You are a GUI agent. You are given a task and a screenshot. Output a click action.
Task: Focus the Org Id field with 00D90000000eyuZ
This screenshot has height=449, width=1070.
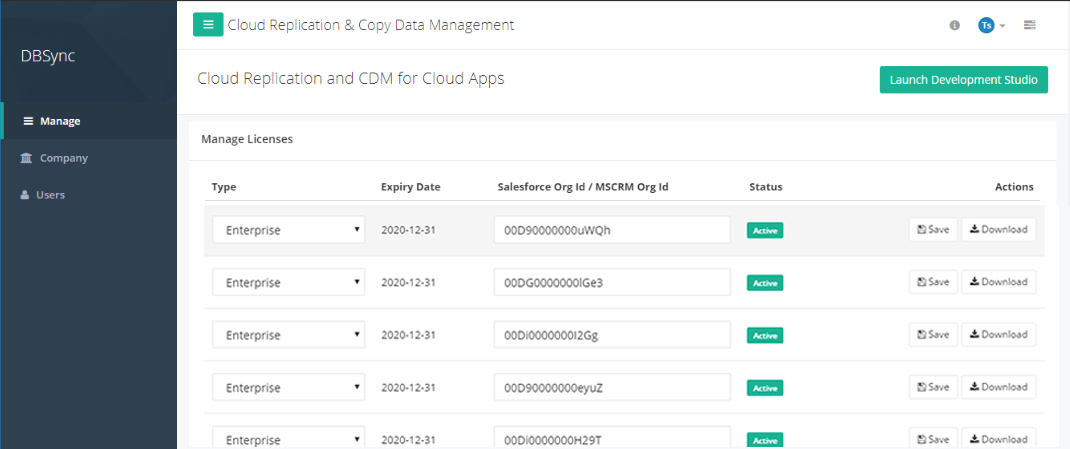click(611, 388)
